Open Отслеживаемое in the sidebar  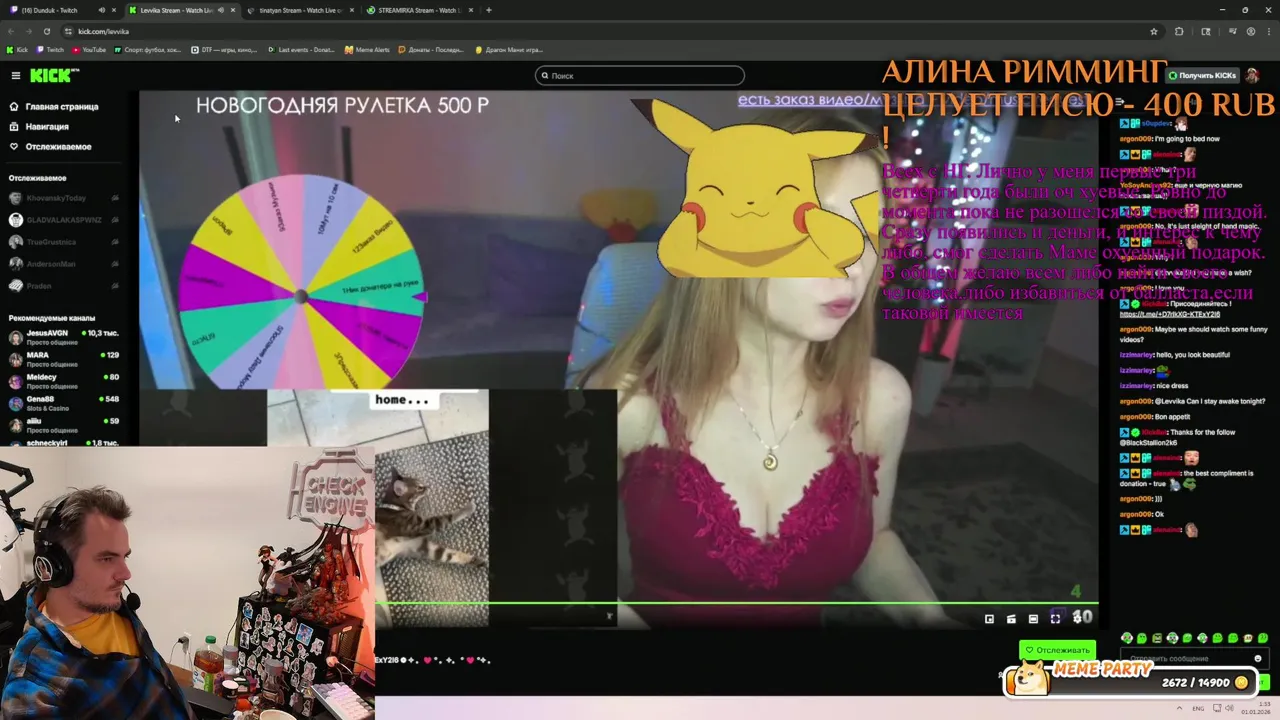[x=50, y=146]
